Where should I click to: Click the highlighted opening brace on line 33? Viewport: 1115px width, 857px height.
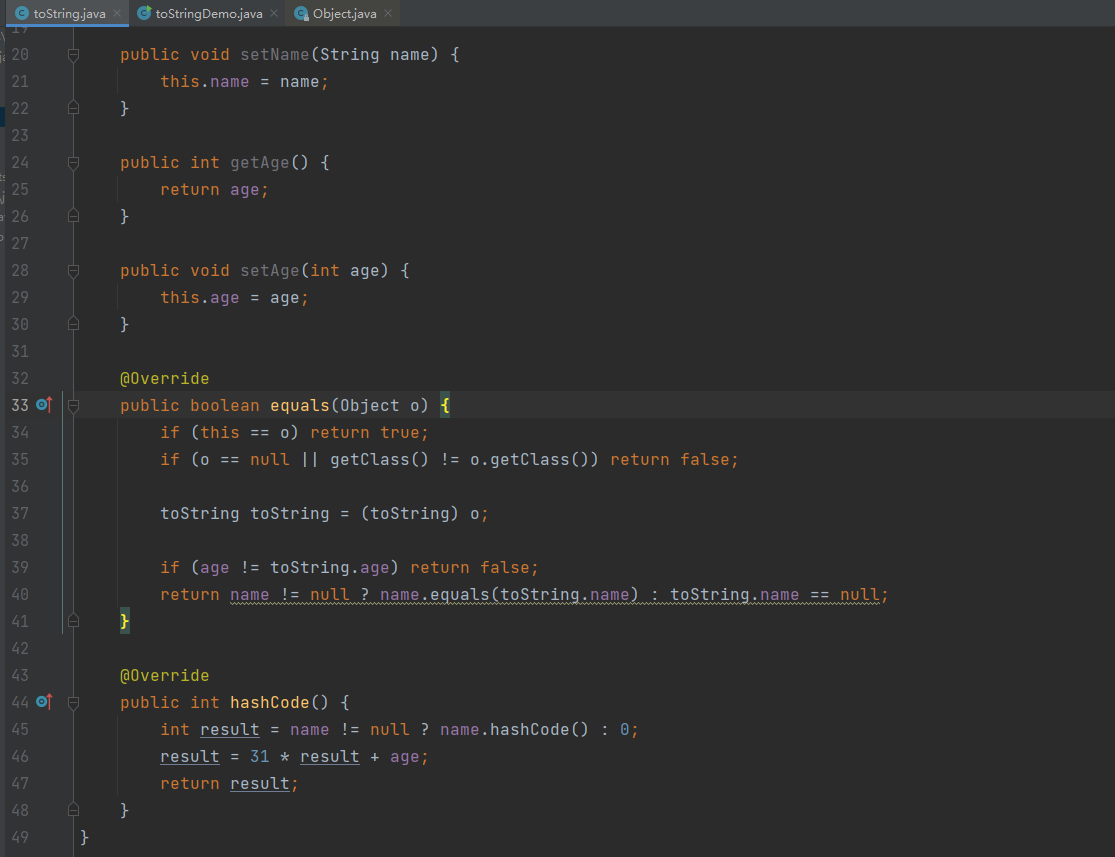pyautogui.click(x=445, y=405)
